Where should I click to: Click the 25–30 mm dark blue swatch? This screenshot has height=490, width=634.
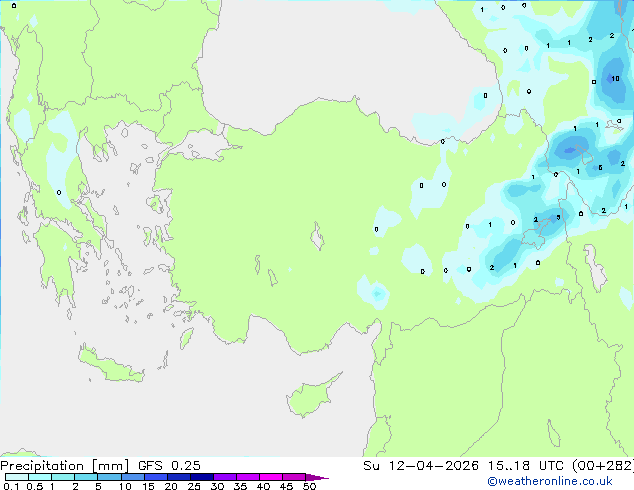coord(202,477)
